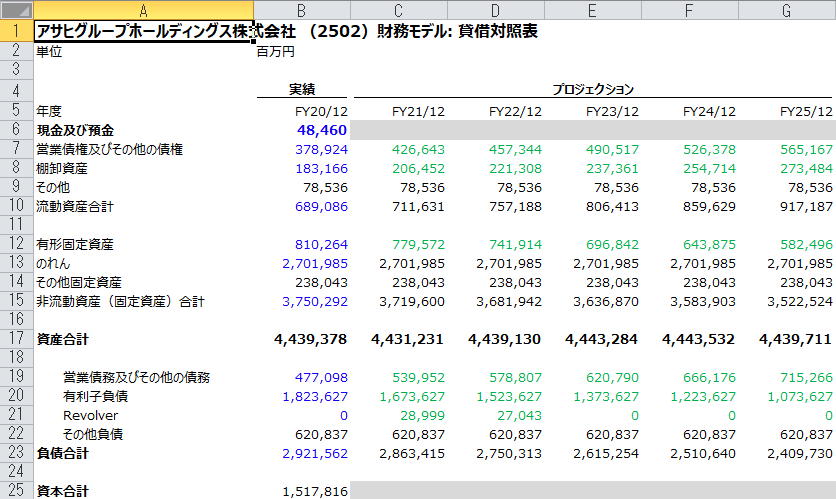Select column A header
836x499 pixels.
143,10
